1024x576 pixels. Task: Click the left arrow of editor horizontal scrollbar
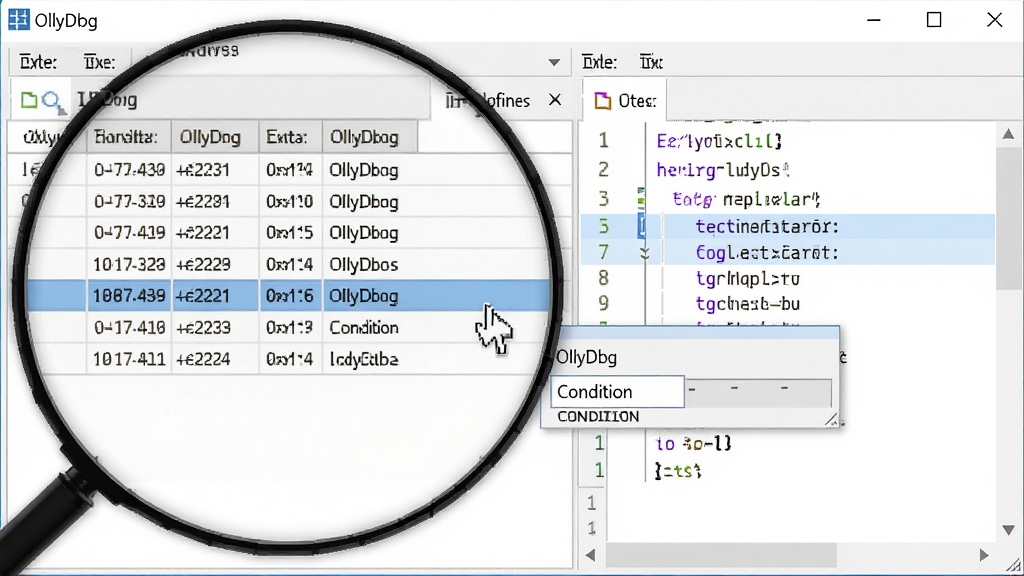[590, 555]
